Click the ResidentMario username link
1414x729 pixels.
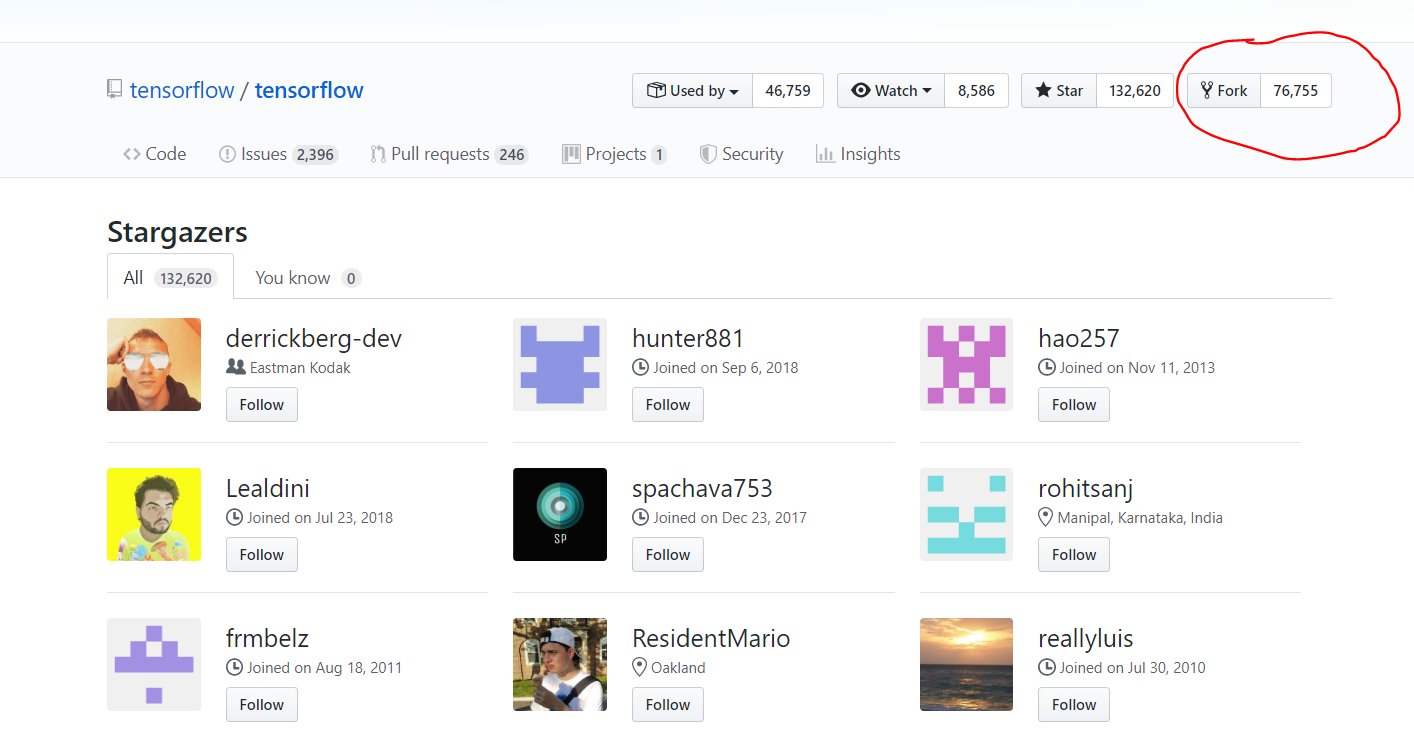point(711,638)
